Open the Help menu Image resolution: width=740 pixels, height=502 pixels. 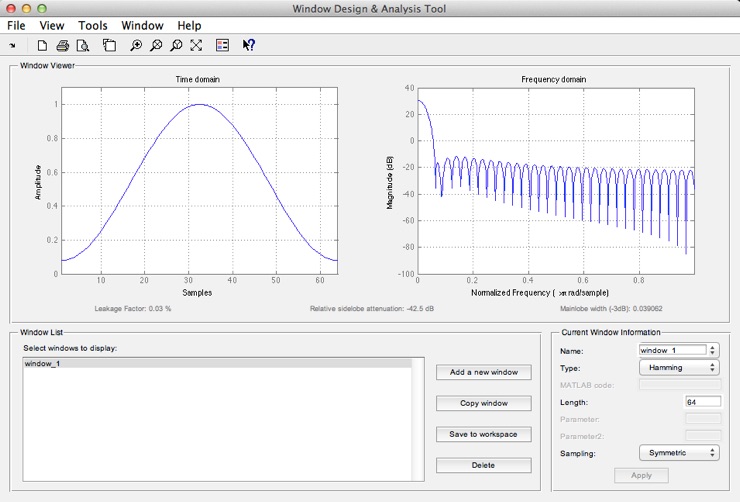pyautogui.click(x=189, y=25)
